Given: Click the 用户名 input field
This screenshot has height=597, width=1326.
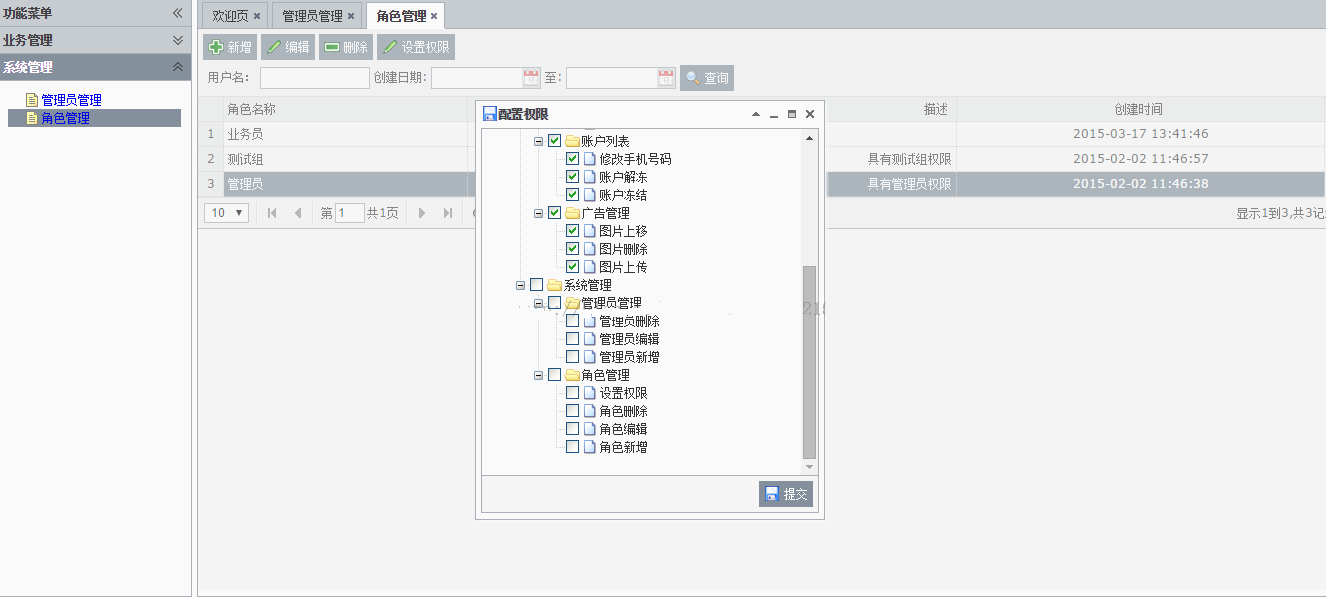Looking at the screenshot, I should (x=315, y=78).
